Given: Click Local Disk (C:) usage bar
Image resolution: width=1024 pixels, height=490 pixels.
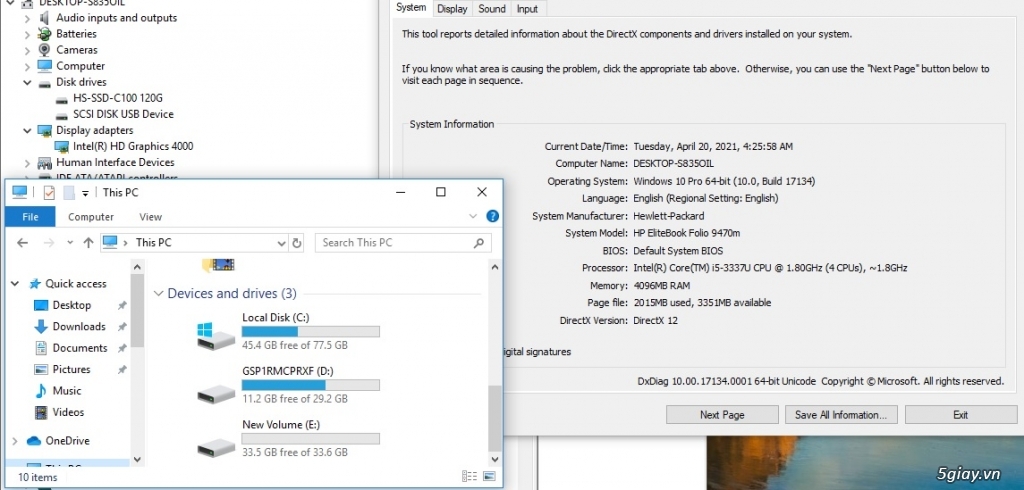Looking at the screenshot, I should 310,332.
